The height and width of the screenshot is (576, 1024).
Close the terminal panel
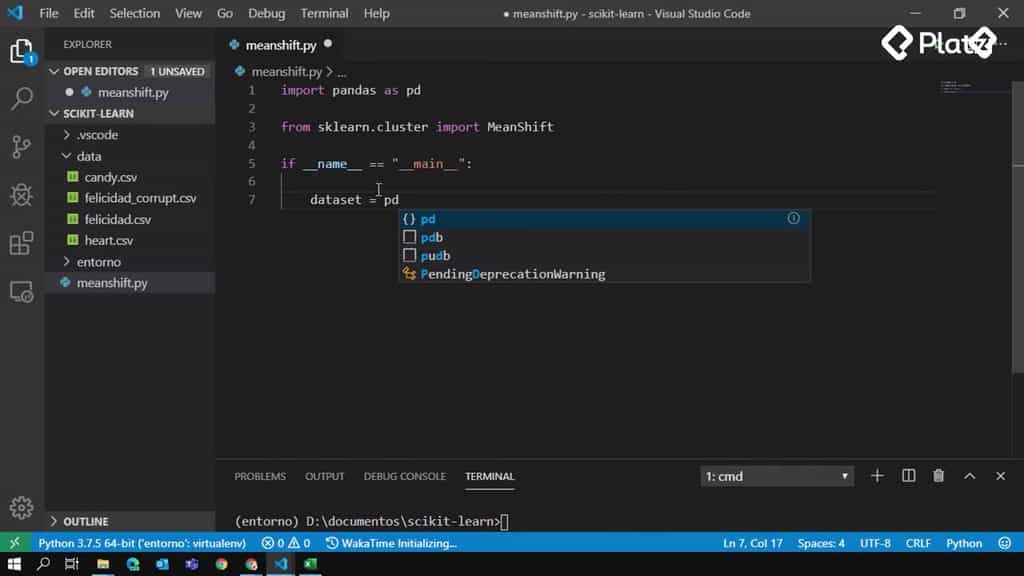[1000, 476]
